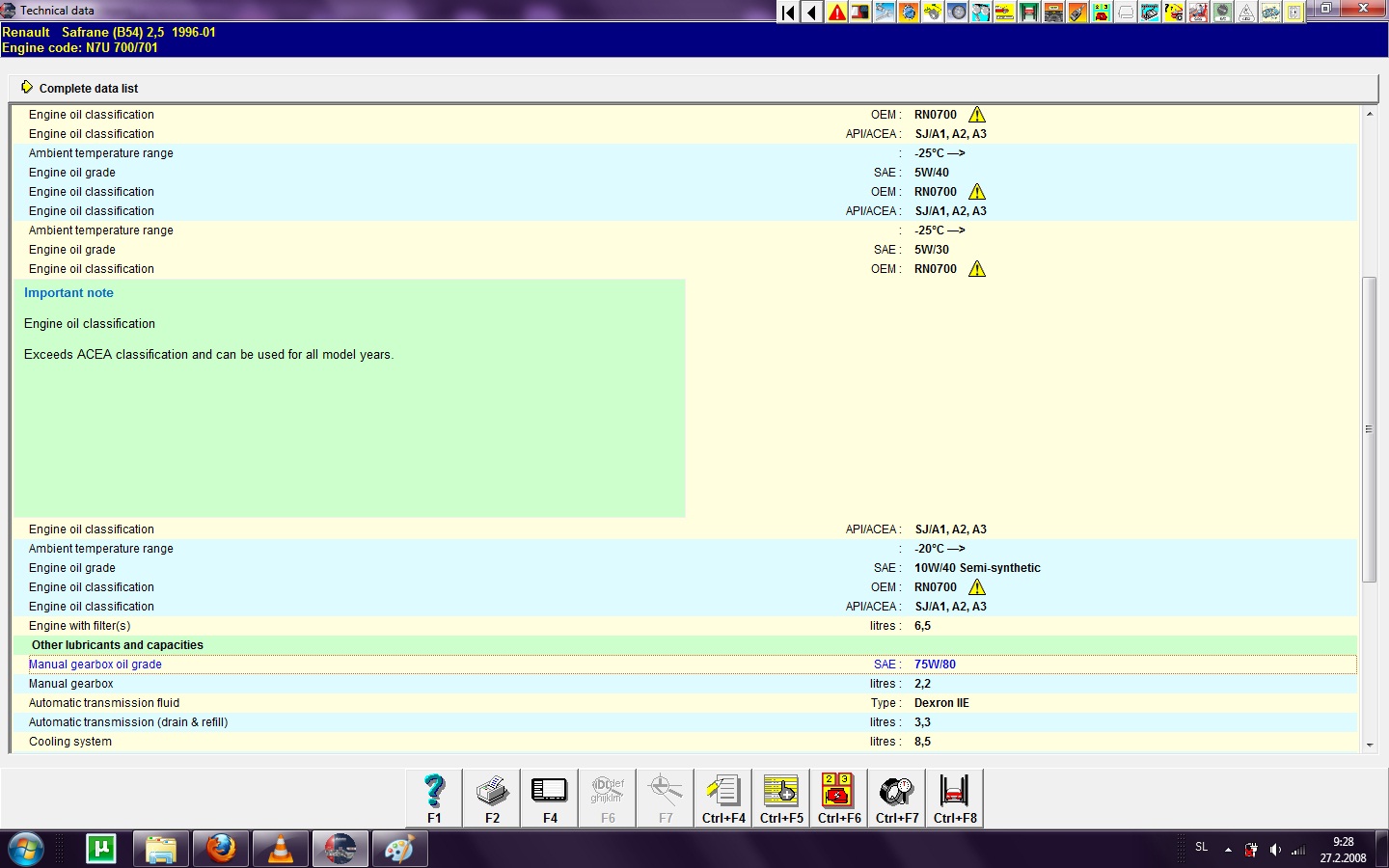Click the F4 screen view button
1389x868 pixels.
click(550, 798)
